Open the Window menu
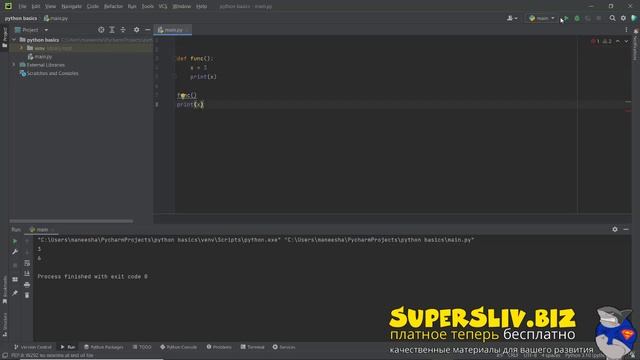The width and height of the screenshot is (640, 360). pyautogui.click(x=182, y=7)
